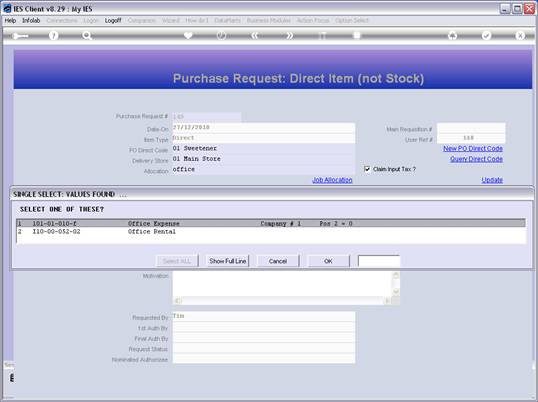Click the Logoff menu item

pos(113,21)
